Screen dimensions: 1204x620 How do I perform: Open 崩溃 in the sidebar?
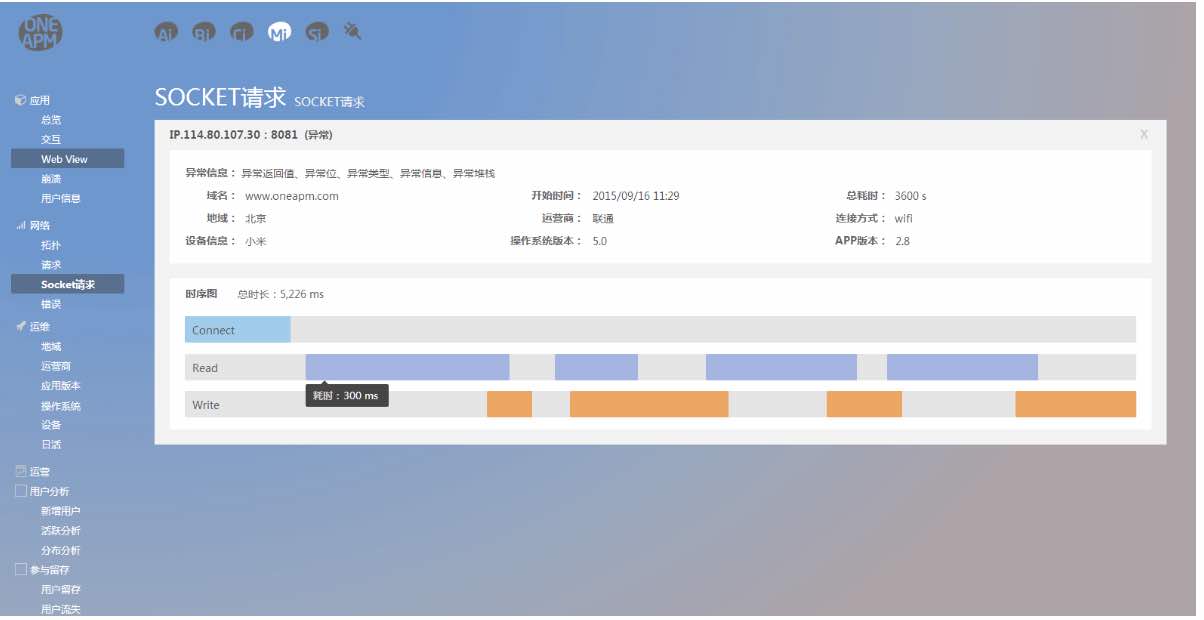pyautogui.click(x=51, y=179)
